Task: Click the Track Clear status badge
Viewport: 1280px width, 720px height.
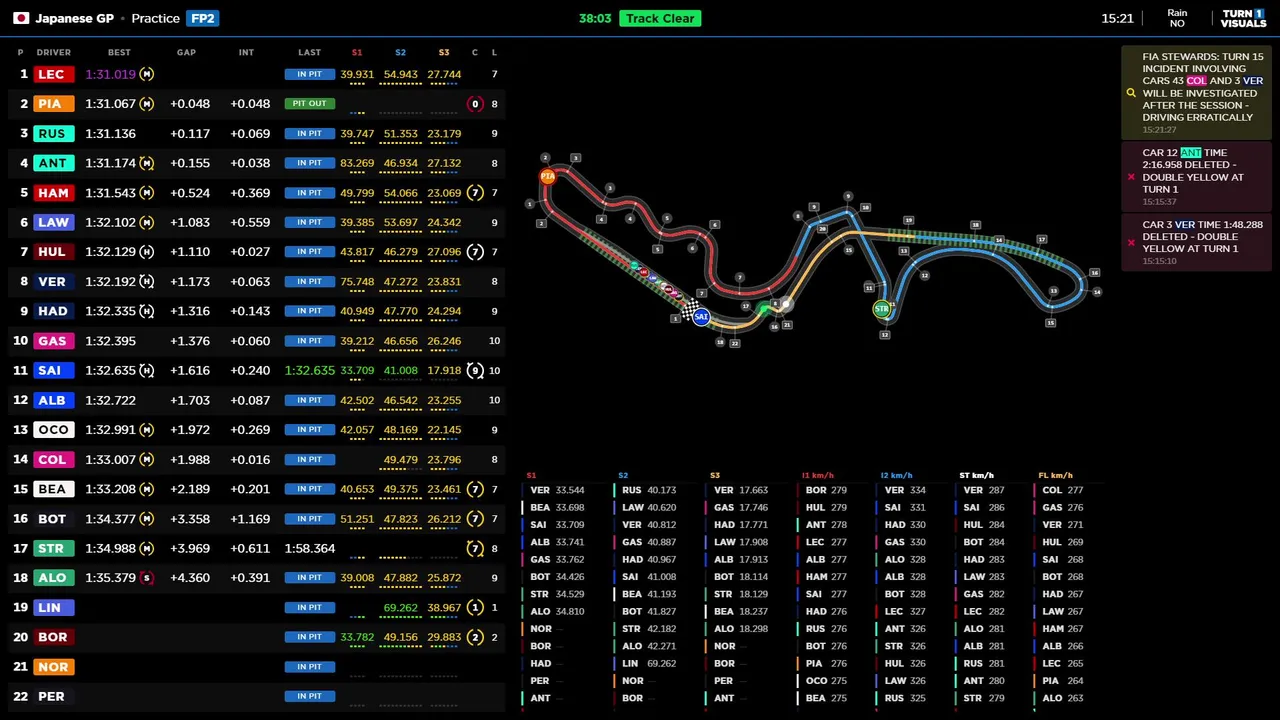Action: (x=660, y=18)
